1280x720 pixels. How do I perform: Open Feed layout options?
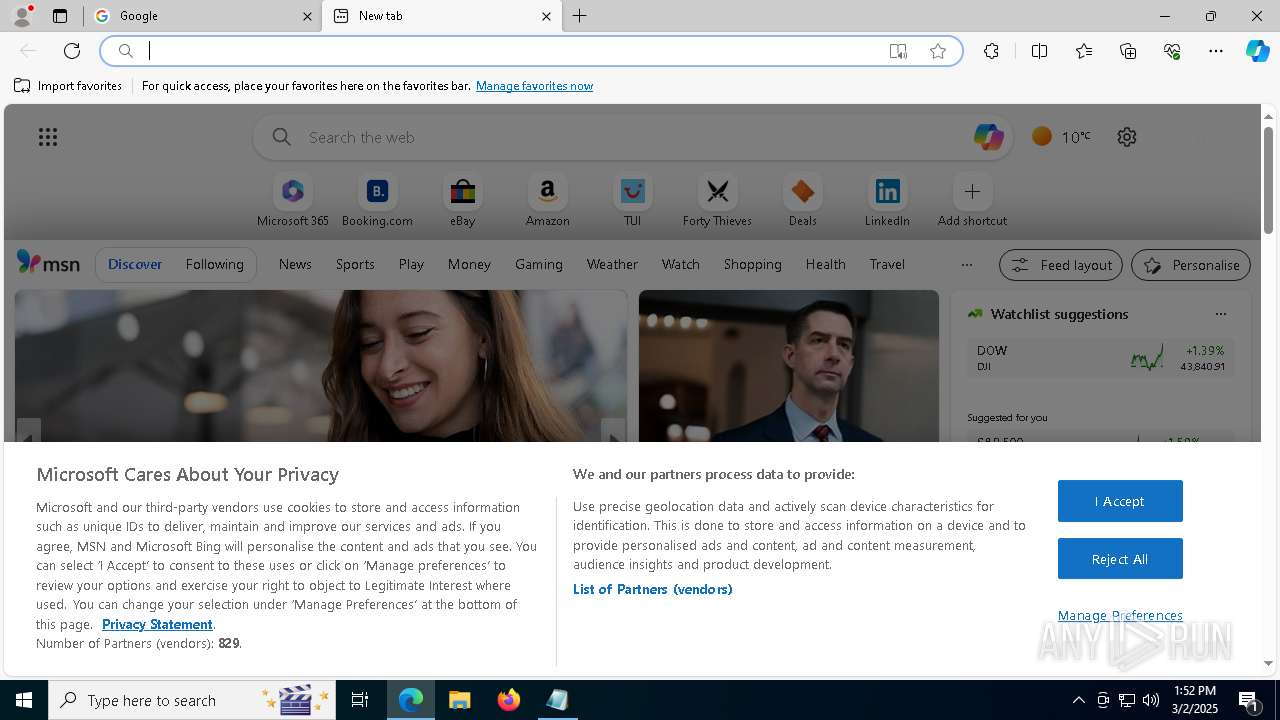click(1061, 265)
